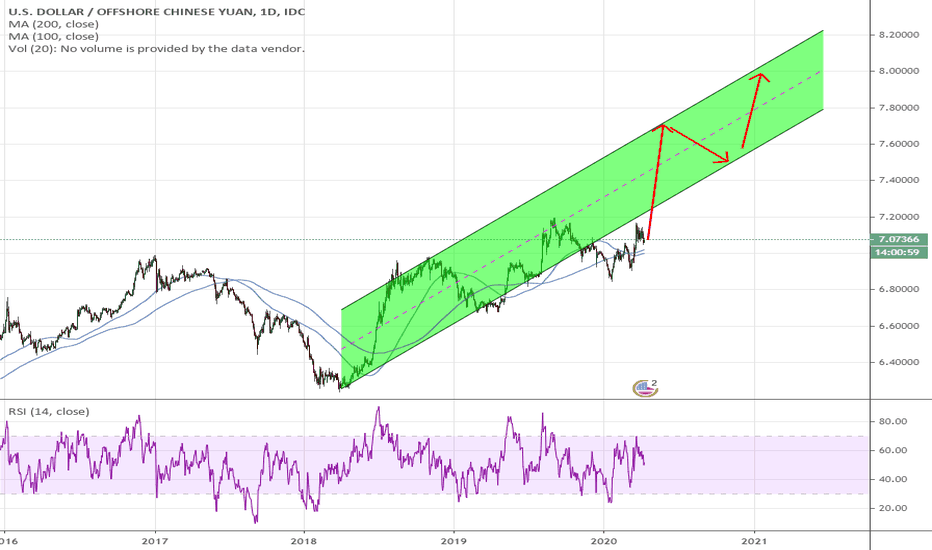Click the countdown timer 14:00:59
The width and height of the screenshot is (932, 550).
[899, 252]
